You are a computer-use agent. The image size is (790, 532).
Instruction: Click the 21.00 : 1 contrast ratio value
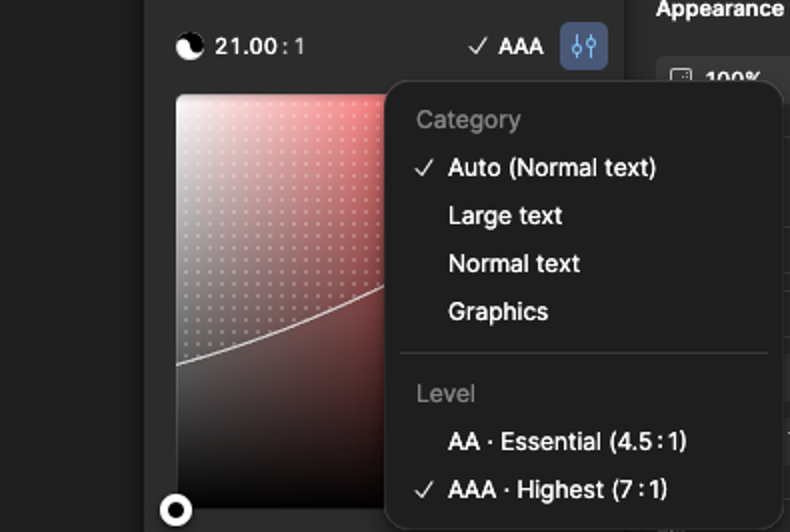click(x=259, y=46)
